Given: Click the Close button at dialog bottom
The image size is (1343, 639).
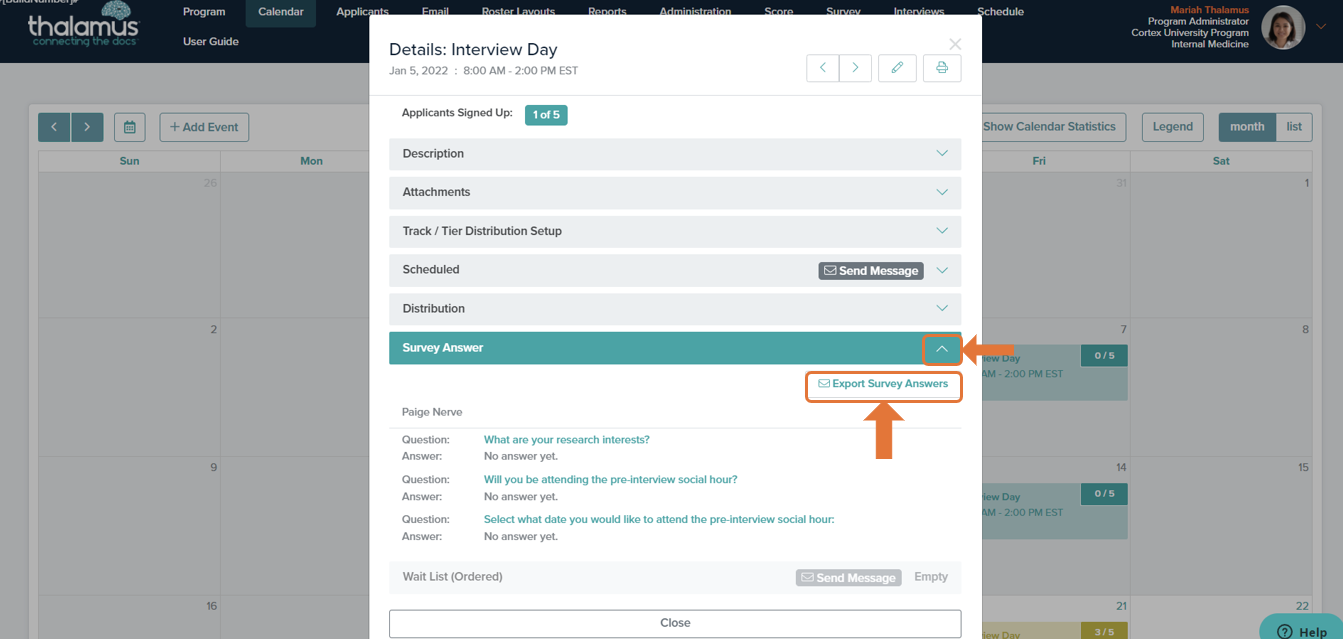Looking at the screenshot, I should click(675, 623).
